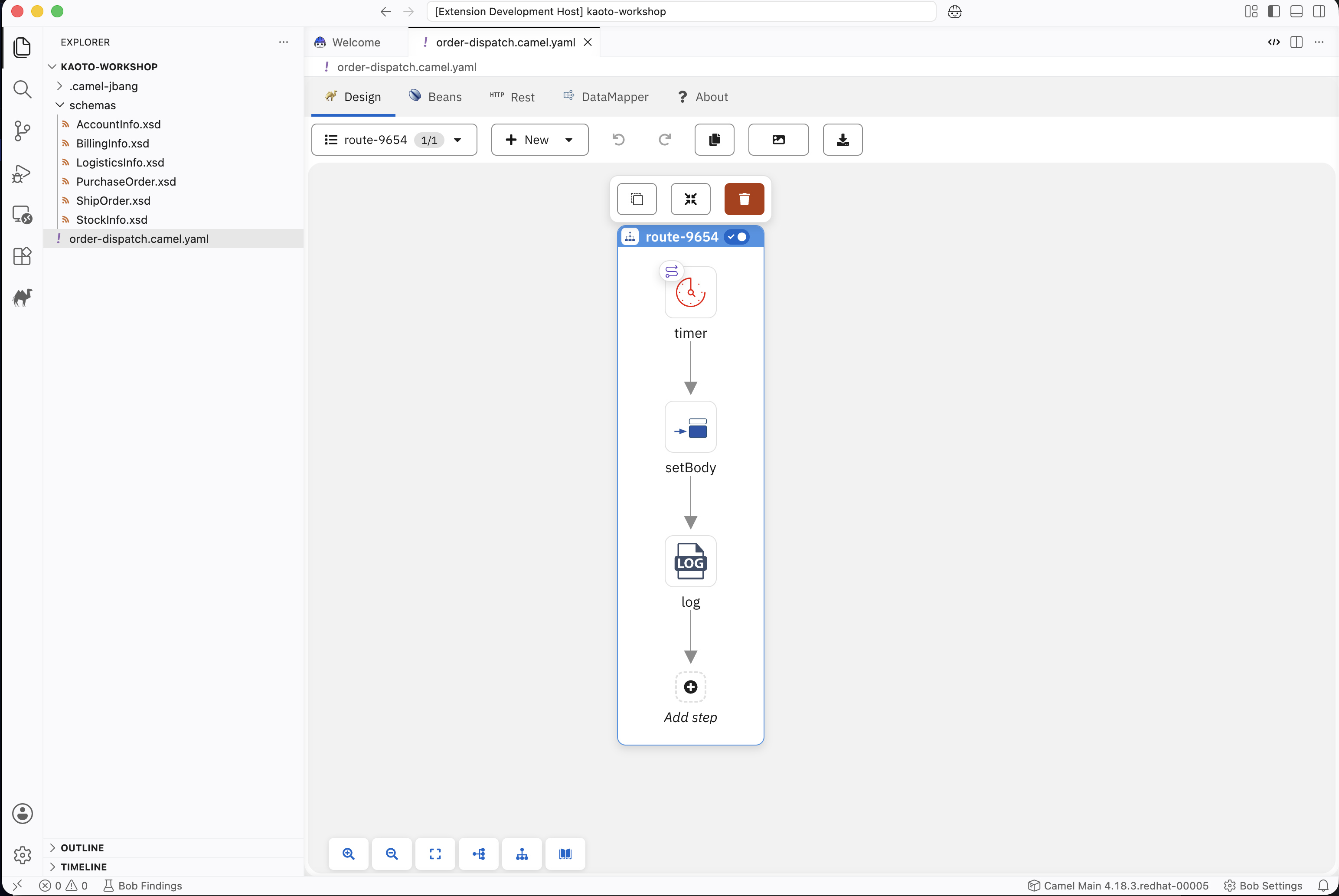Viewport: 1339px width, 896px height.
Task: Open Bob Settings in status bar
Action: (1262, 886)
